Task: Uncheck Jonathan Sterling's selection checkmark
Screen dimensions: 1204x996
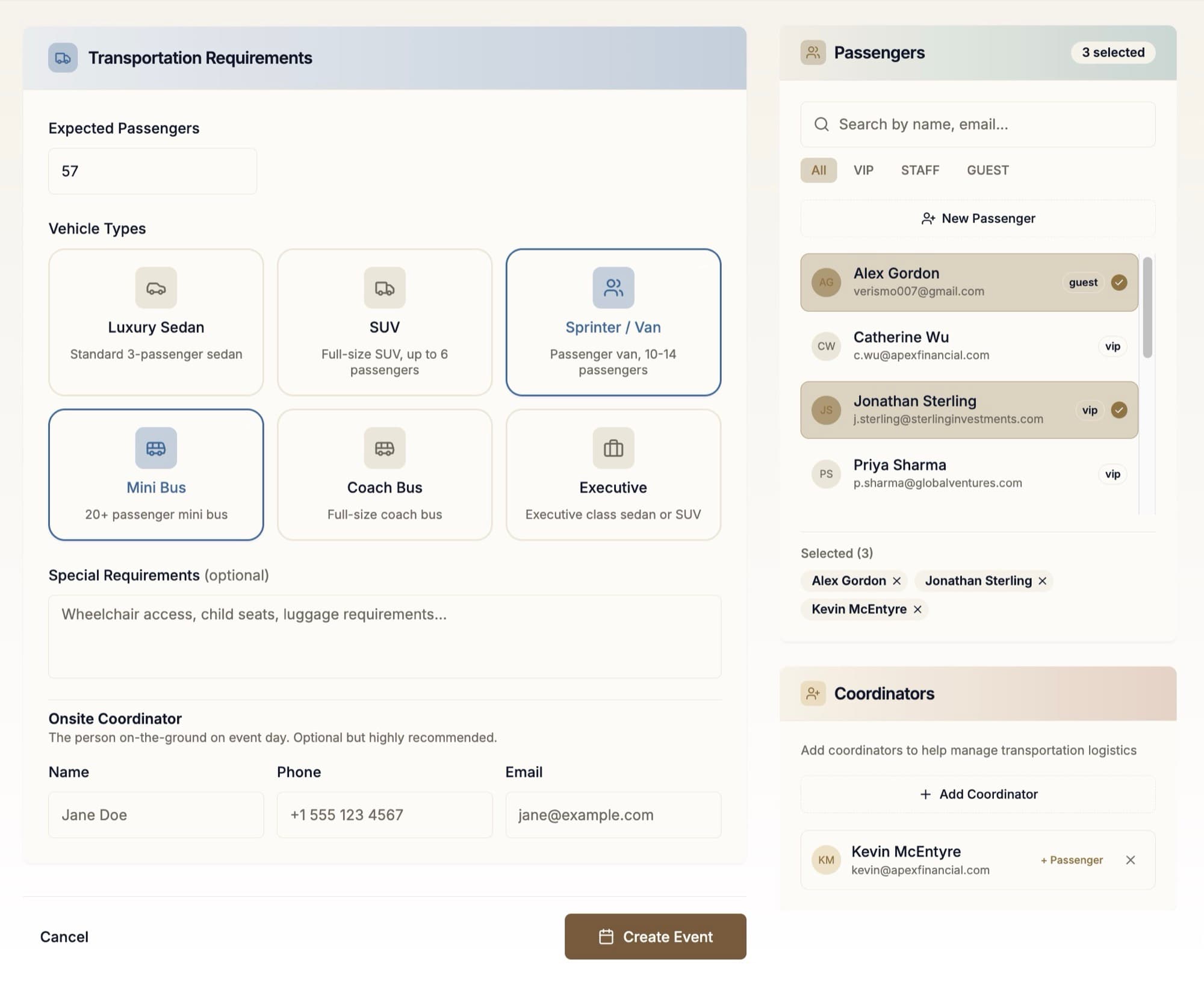Action: [1119, 410]
